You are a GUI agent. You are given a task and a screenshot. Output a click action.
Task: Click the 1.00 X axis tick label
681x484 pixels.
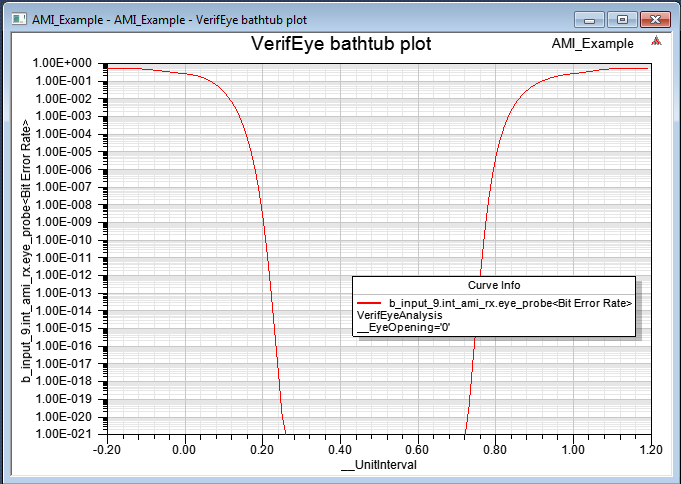click(x=573, y=449)
